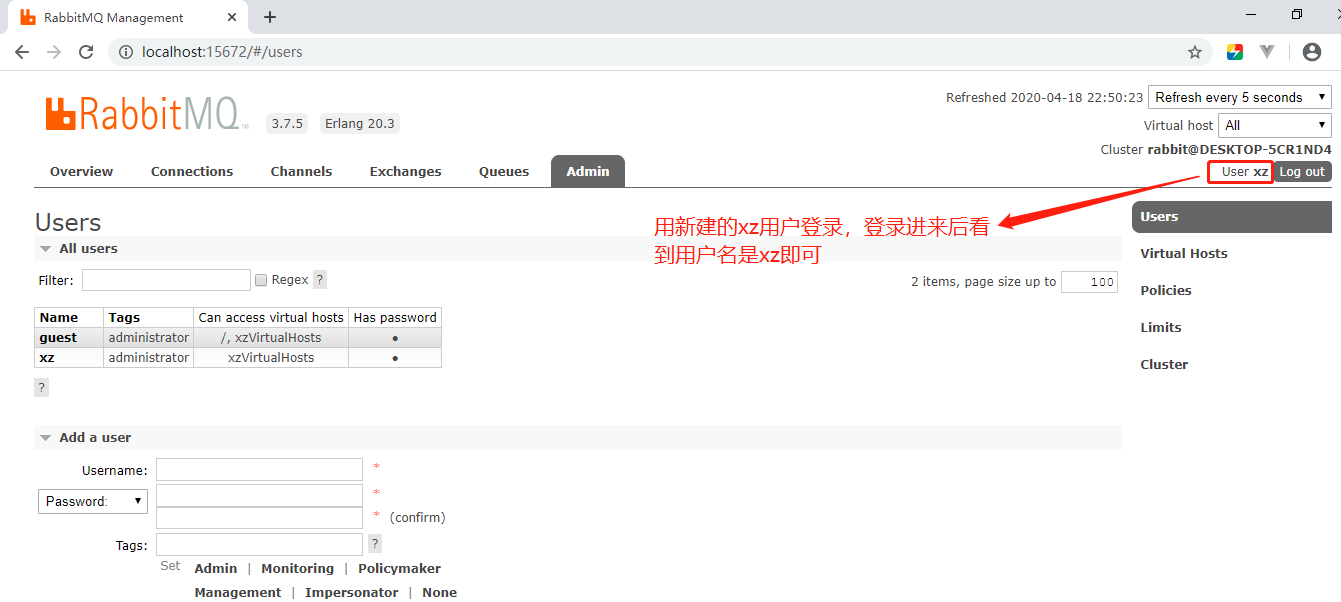1341x602 pixels.
Task: Open the Password type dropdown
Action: 93,501
